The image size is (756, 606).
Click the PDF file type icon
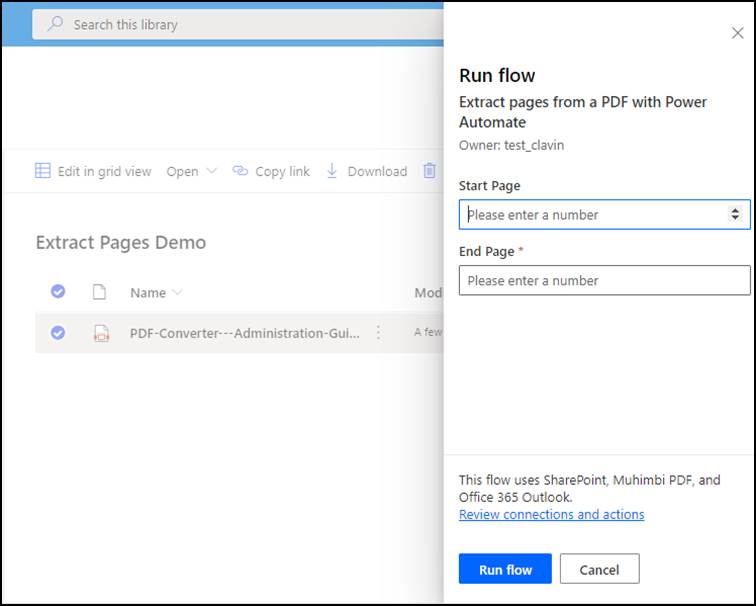pos(100,333)
